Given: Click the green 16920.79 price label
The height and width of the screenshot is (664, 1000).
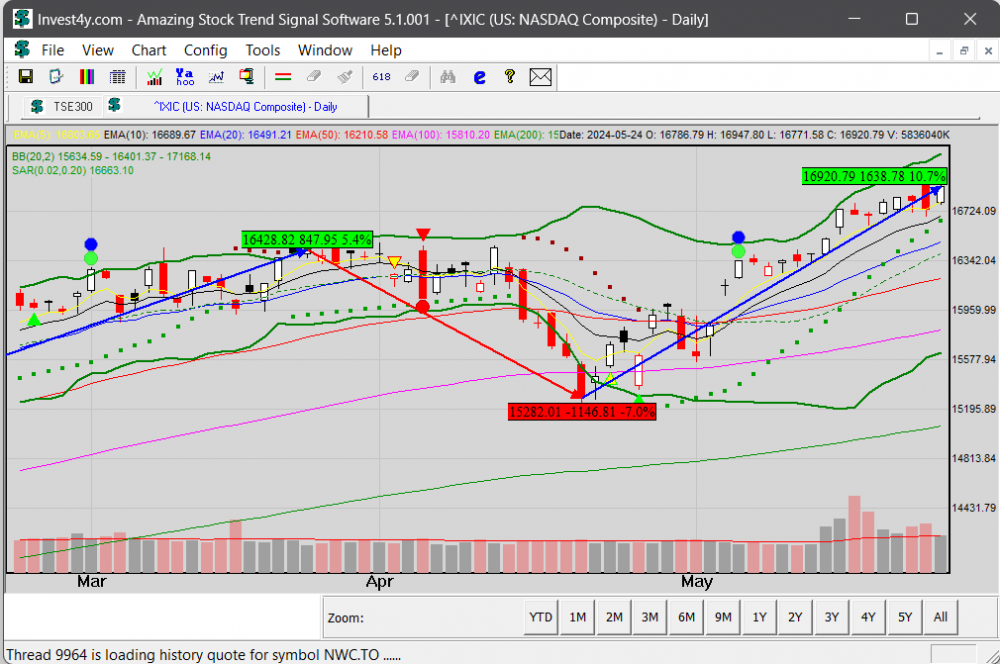Looking at the screenshot, I should pyautogui.click(x=873, y=176).
